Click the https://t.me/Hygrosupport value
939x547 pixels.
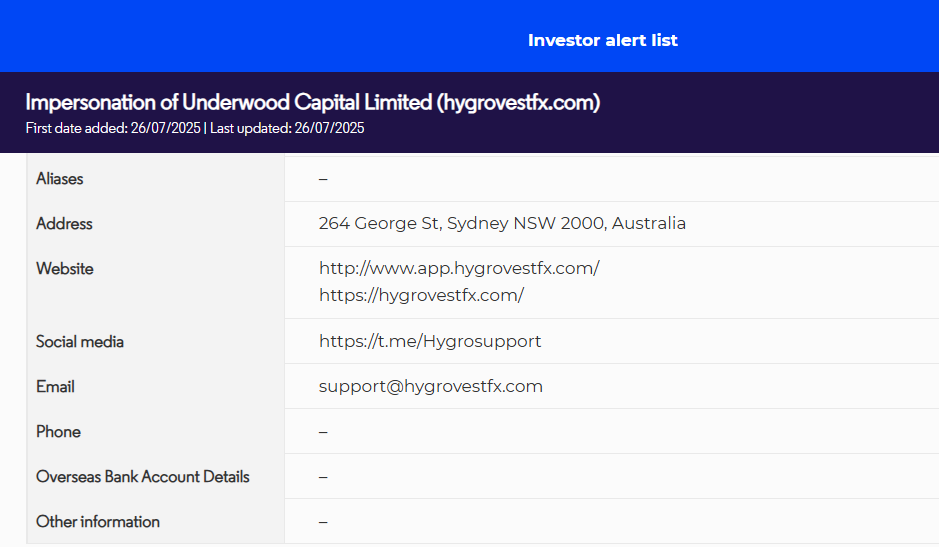(430, 341)
